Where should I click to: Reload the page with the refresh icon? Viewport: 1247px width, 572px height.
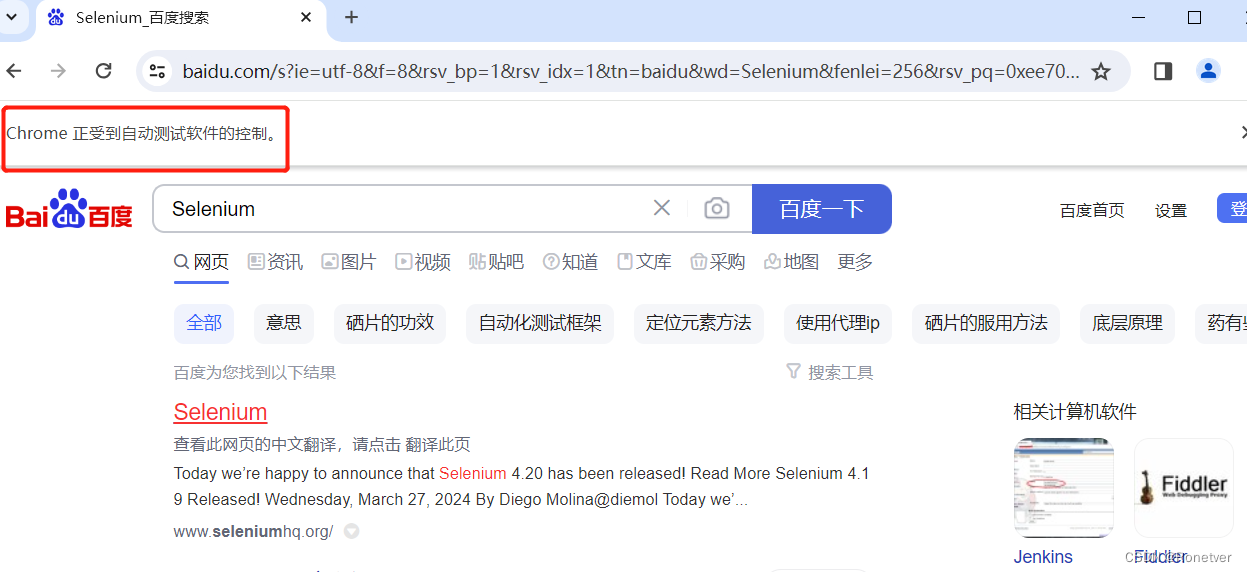pyautogui.click(x=103, y=71)
